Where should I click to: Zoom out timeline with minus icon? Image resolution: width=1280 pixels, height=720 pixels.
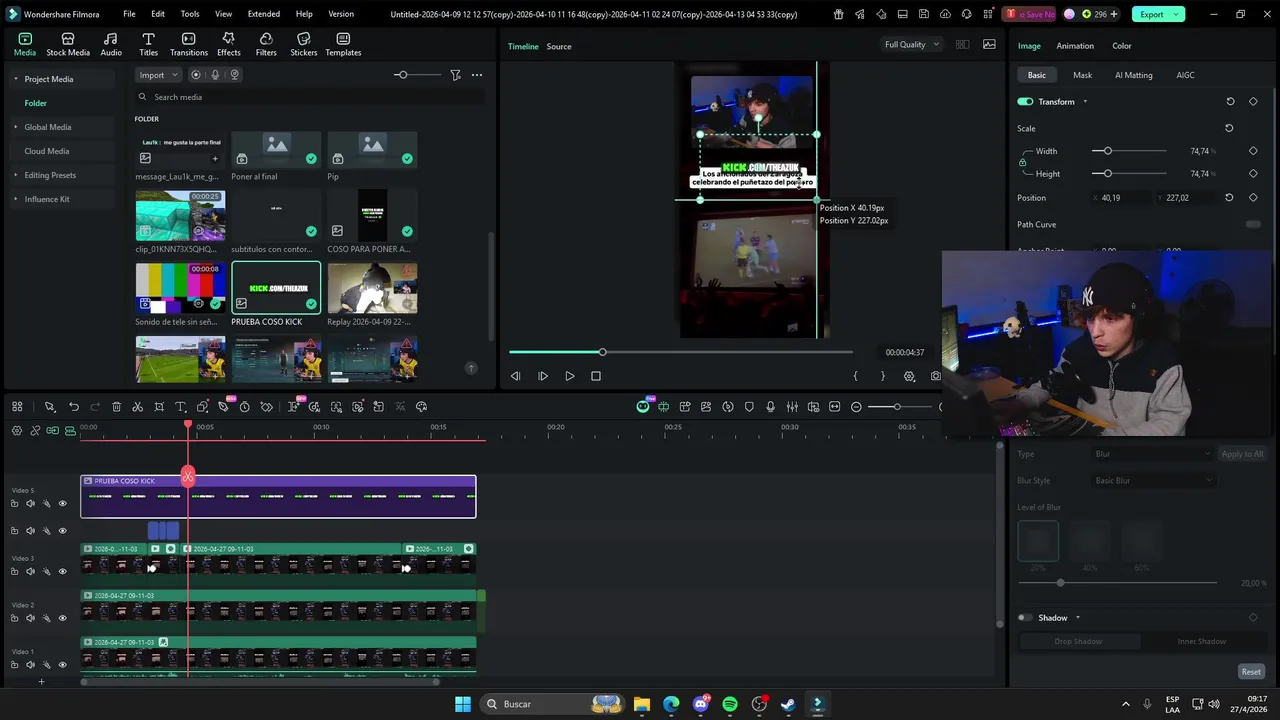[x=856, y=407]
